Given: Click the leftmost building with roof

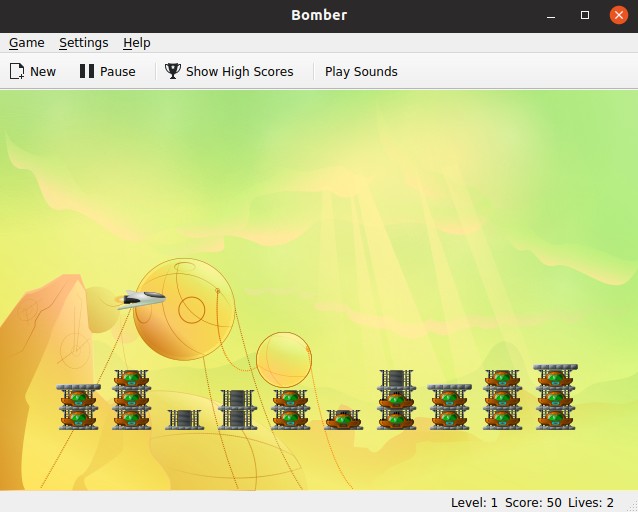Looking at the screenshot, I should pyautogui.click(x=79, y=407).
